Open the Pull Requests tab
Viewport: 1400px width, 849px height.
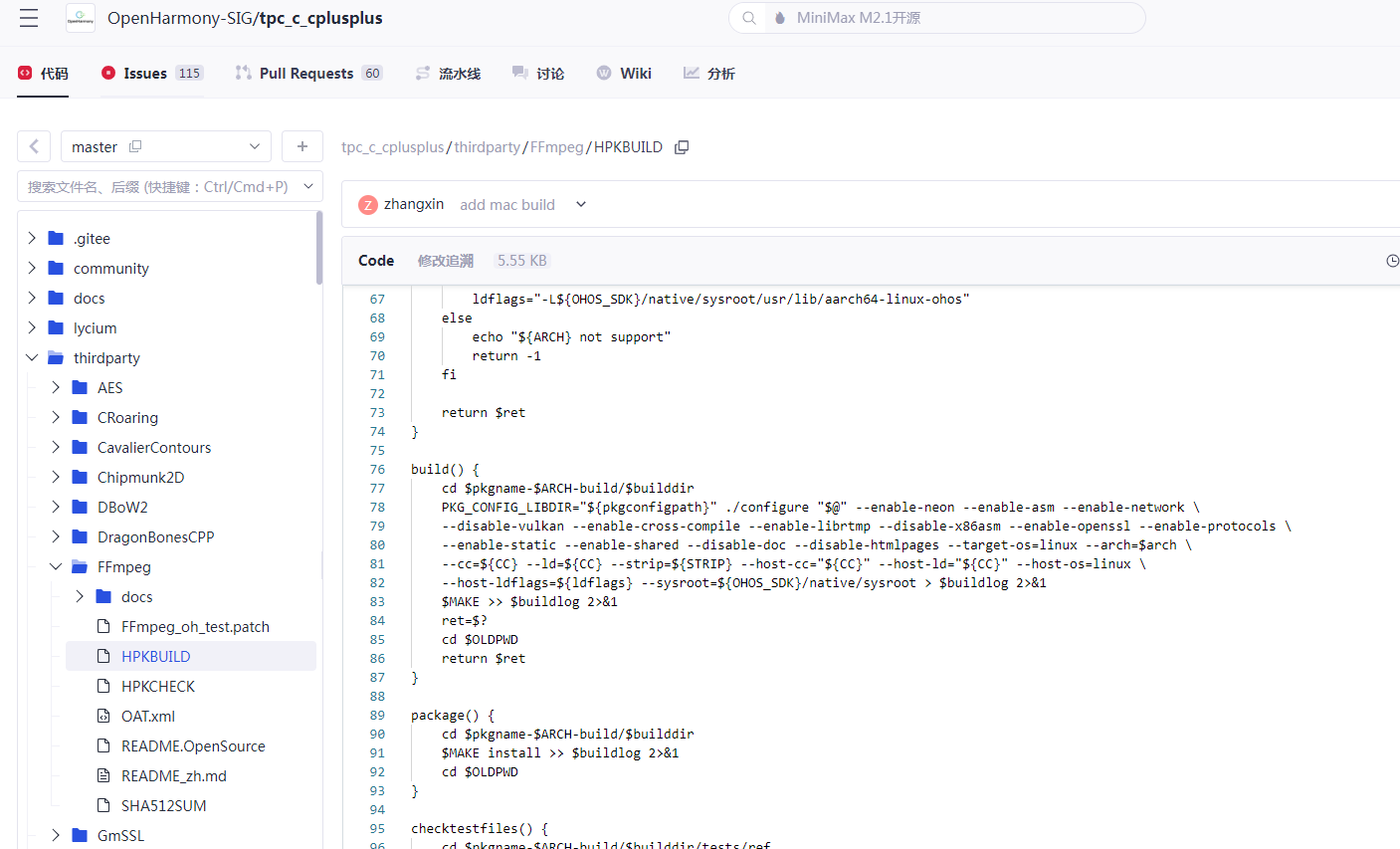coord(307,73)
